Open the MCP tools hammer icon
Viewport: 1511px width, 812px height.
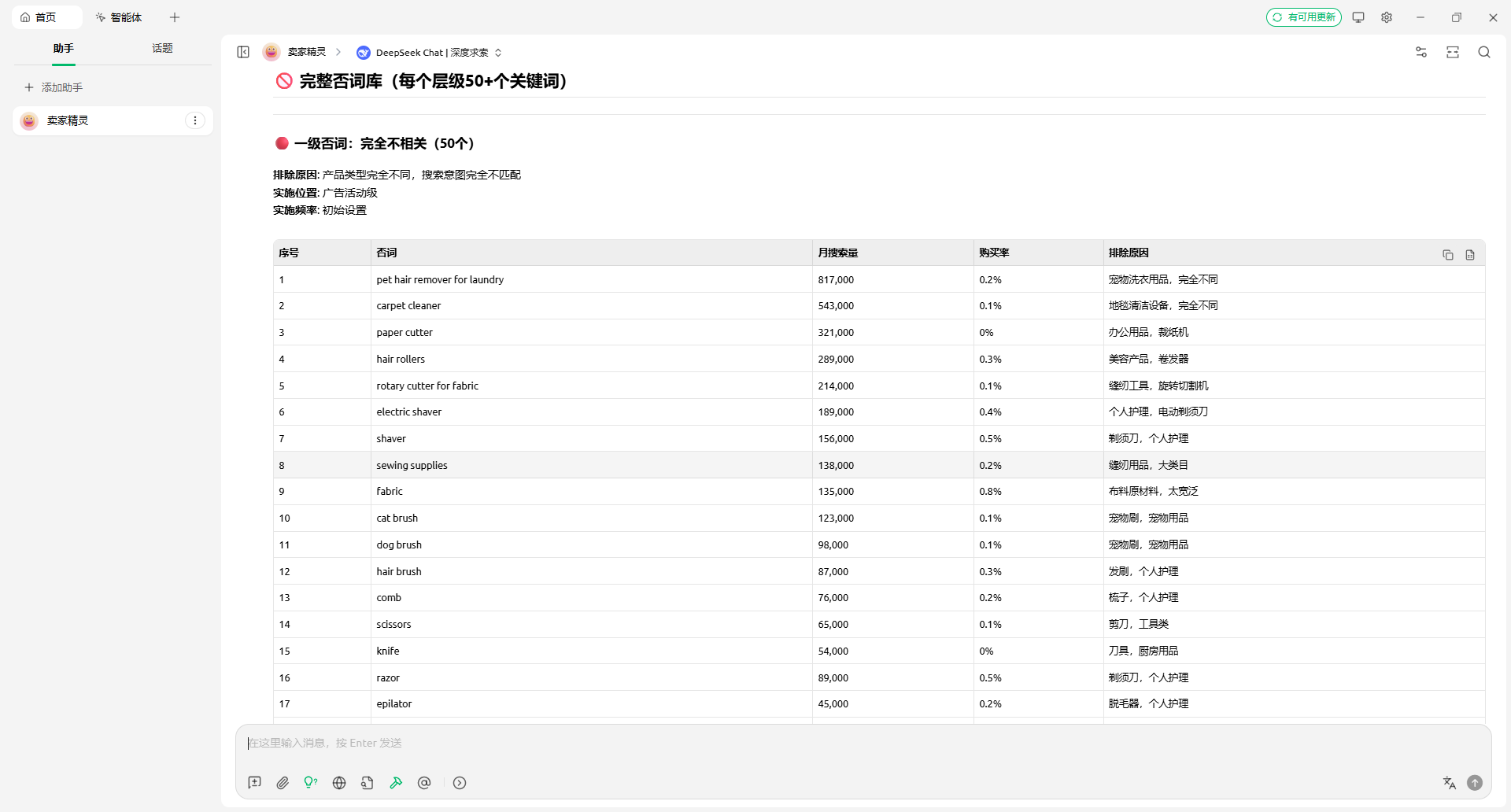(x=396, y=782)
